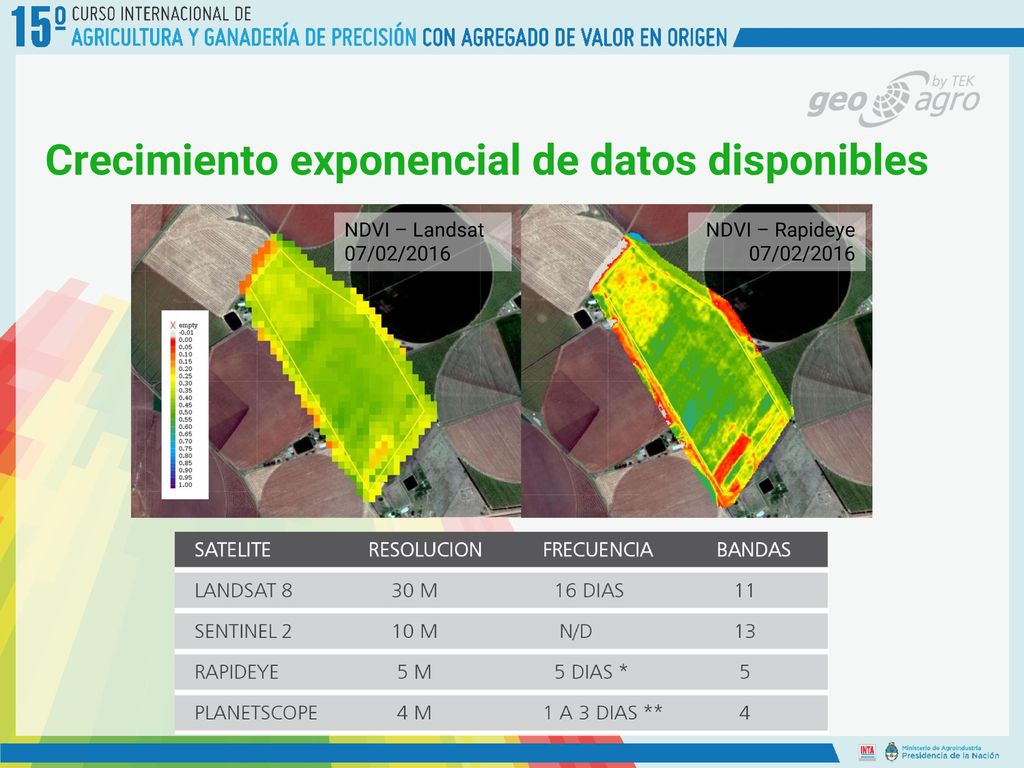Click 'CON AGREGADO DE VALOR EN ORIGEN' text
Screen dimensions: 1024x768
pyautogui.click(x=575, y=37)
